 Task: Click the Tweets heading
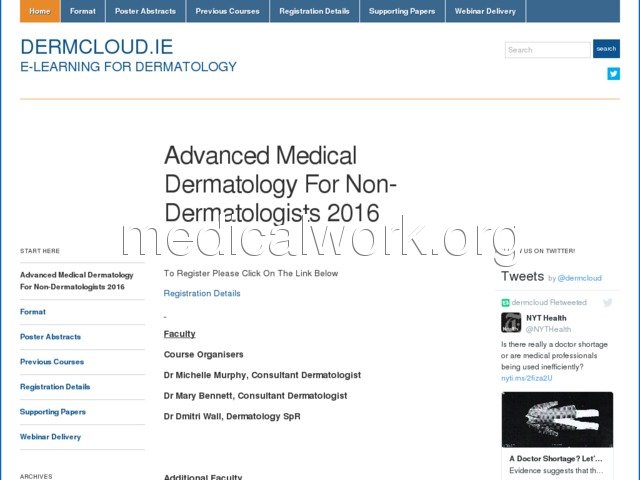pos(522,276)
